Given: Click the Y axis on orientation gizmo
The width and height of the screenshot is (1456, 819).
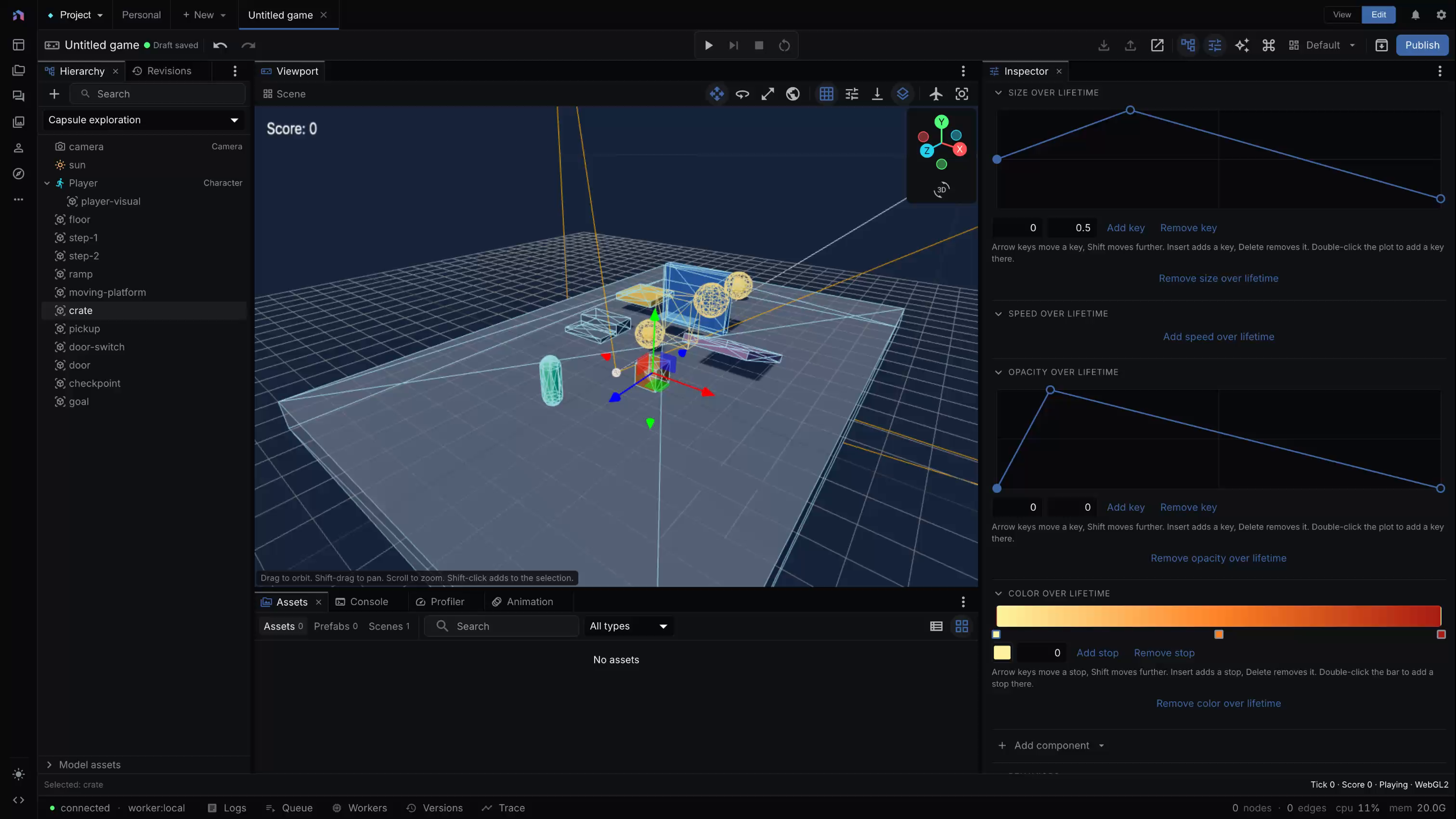Looking at the screenshot, I should [x=941, y=121].
